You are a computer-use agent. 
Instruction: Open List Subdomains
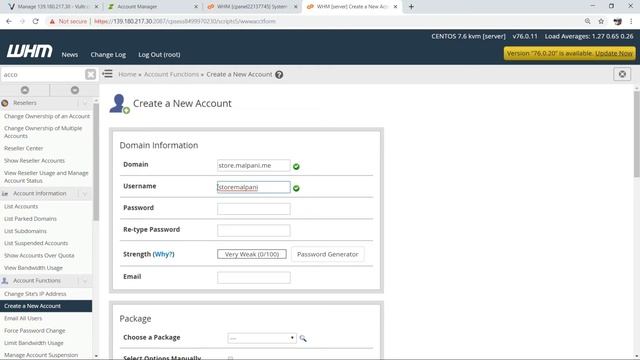click(x=25, y=231)
